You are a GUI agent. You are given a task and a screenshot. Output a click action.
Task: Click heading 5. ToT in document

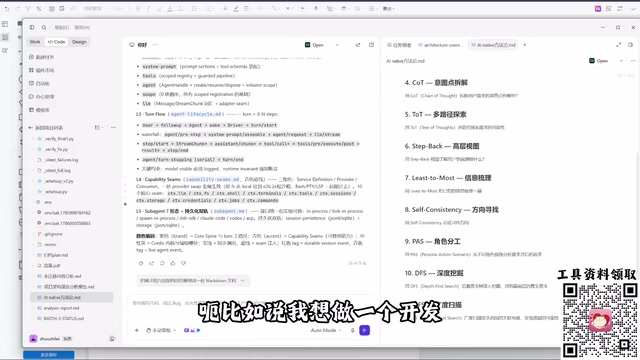[x=435, y=114]
